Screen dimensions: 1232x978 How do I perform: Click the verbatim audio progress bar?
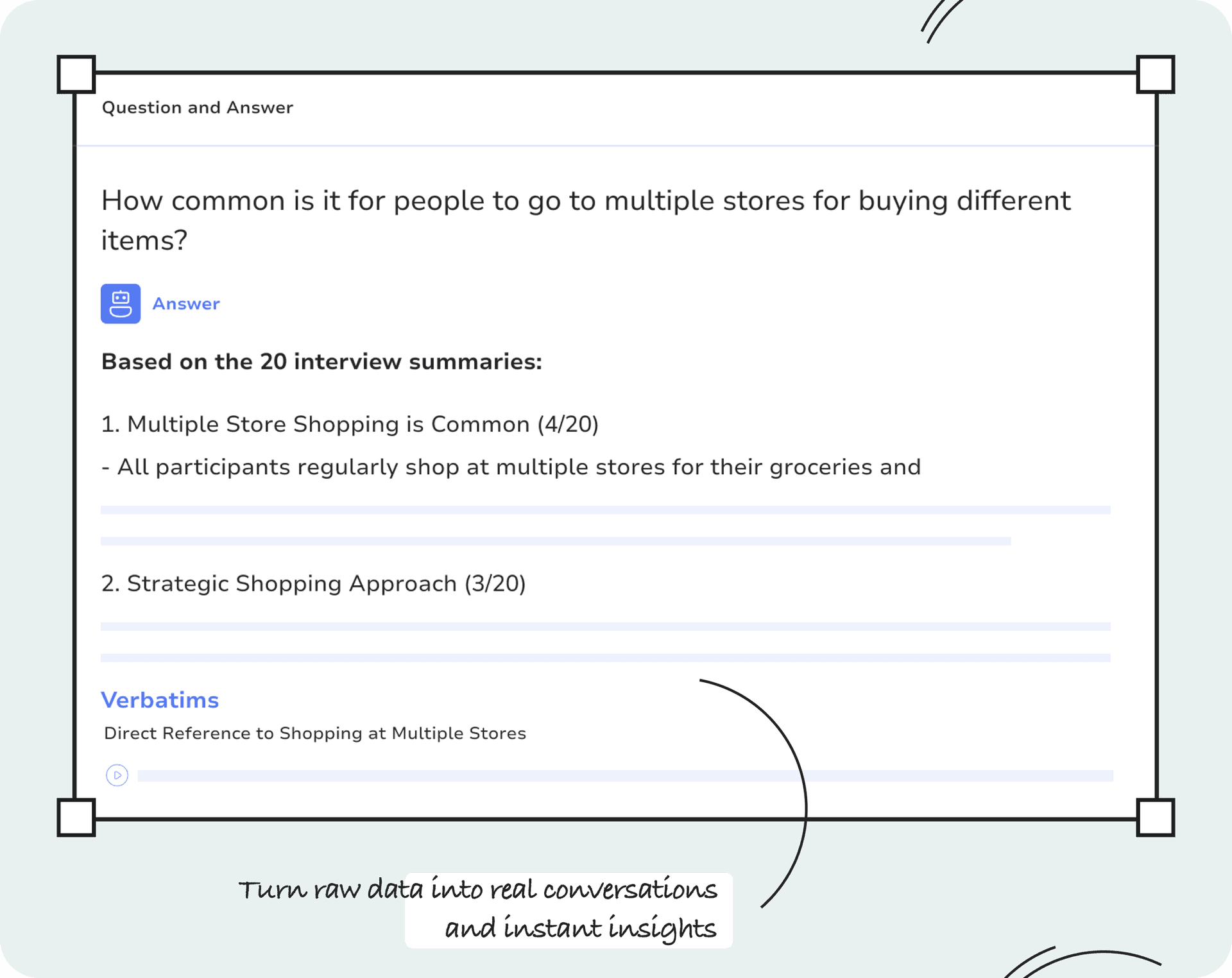pos(625,776)
